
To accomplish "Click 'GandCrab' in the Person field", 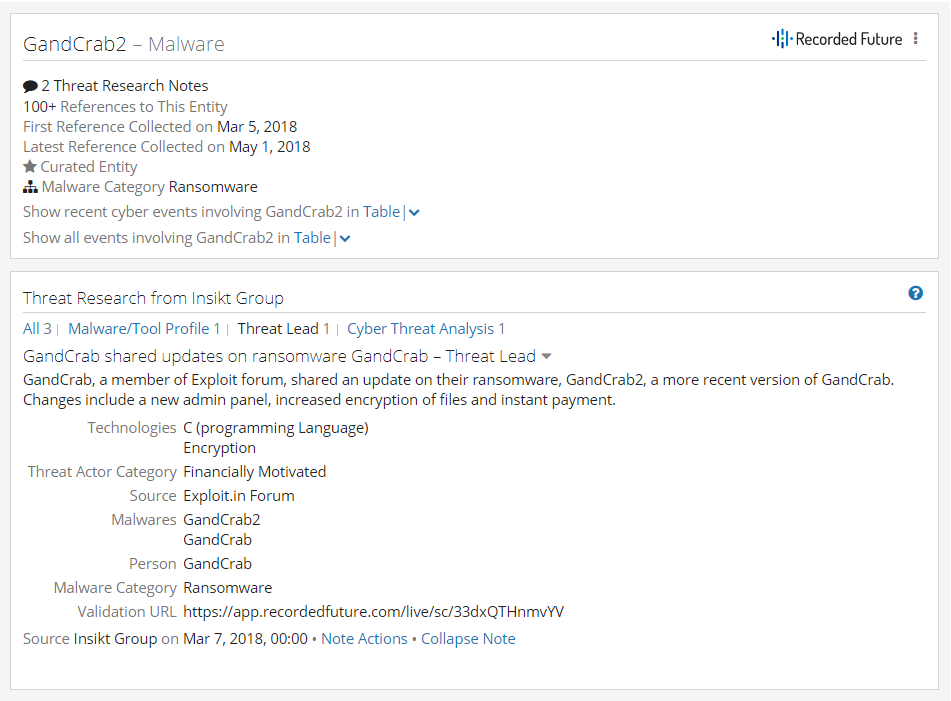I will tap(217, 564).
